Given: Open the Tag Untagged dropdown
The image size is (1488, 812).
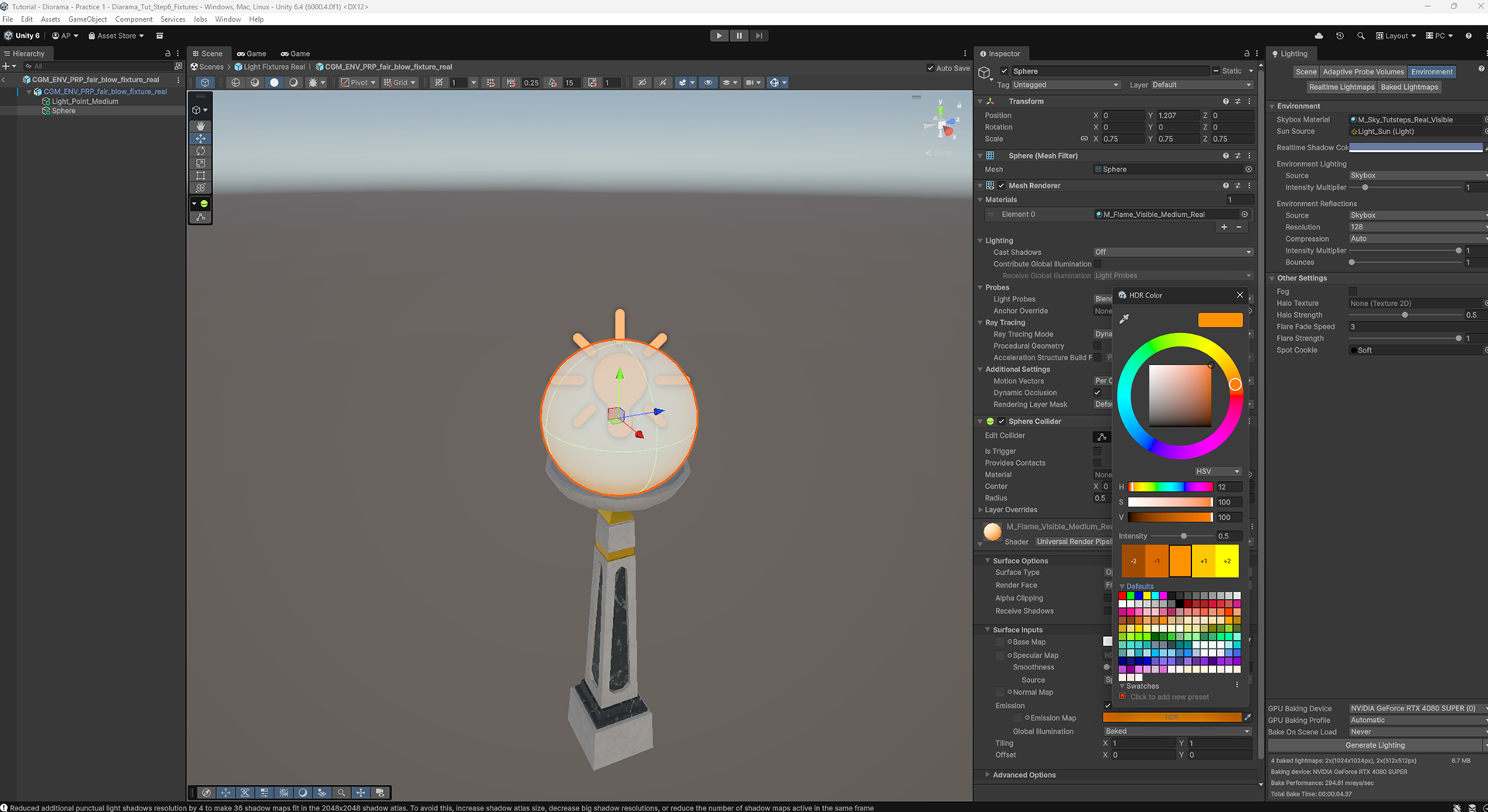Looking at the screenshot, I should point(1066,85).
